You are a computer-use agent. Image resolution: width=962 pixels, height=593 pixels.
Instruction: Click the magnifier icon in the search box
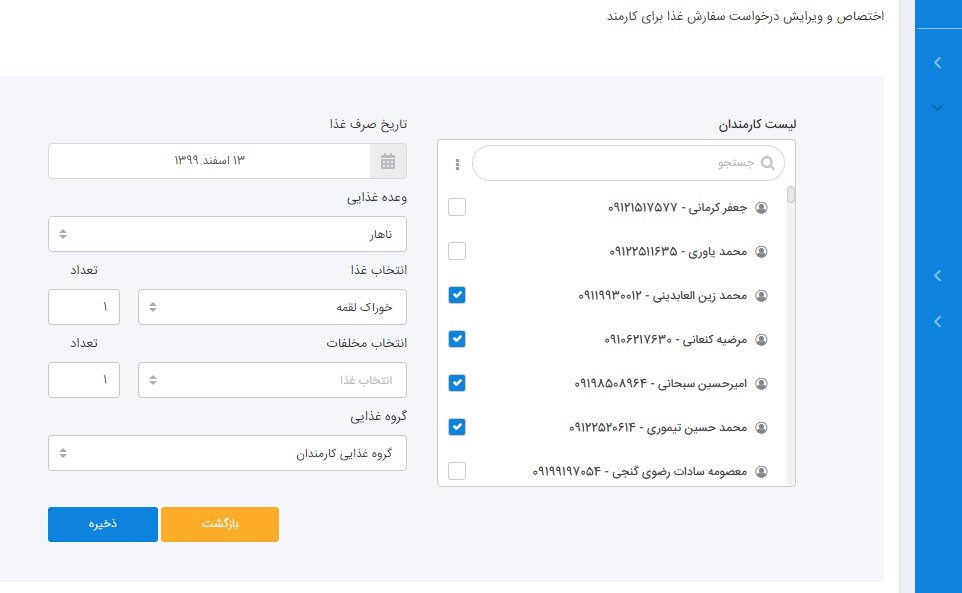768,163
